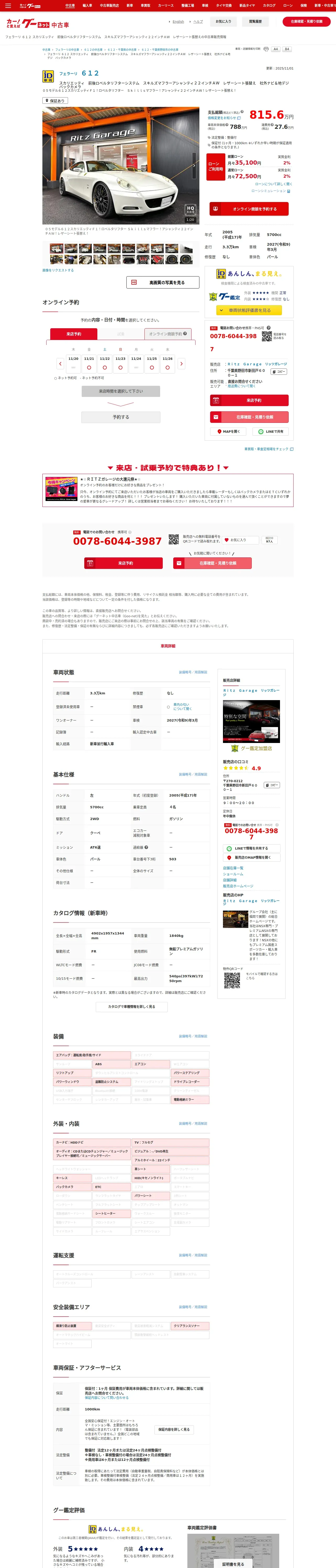
Task: Open 来店時間を選択して下さい time selector
Action: click(x=121, y=391)
